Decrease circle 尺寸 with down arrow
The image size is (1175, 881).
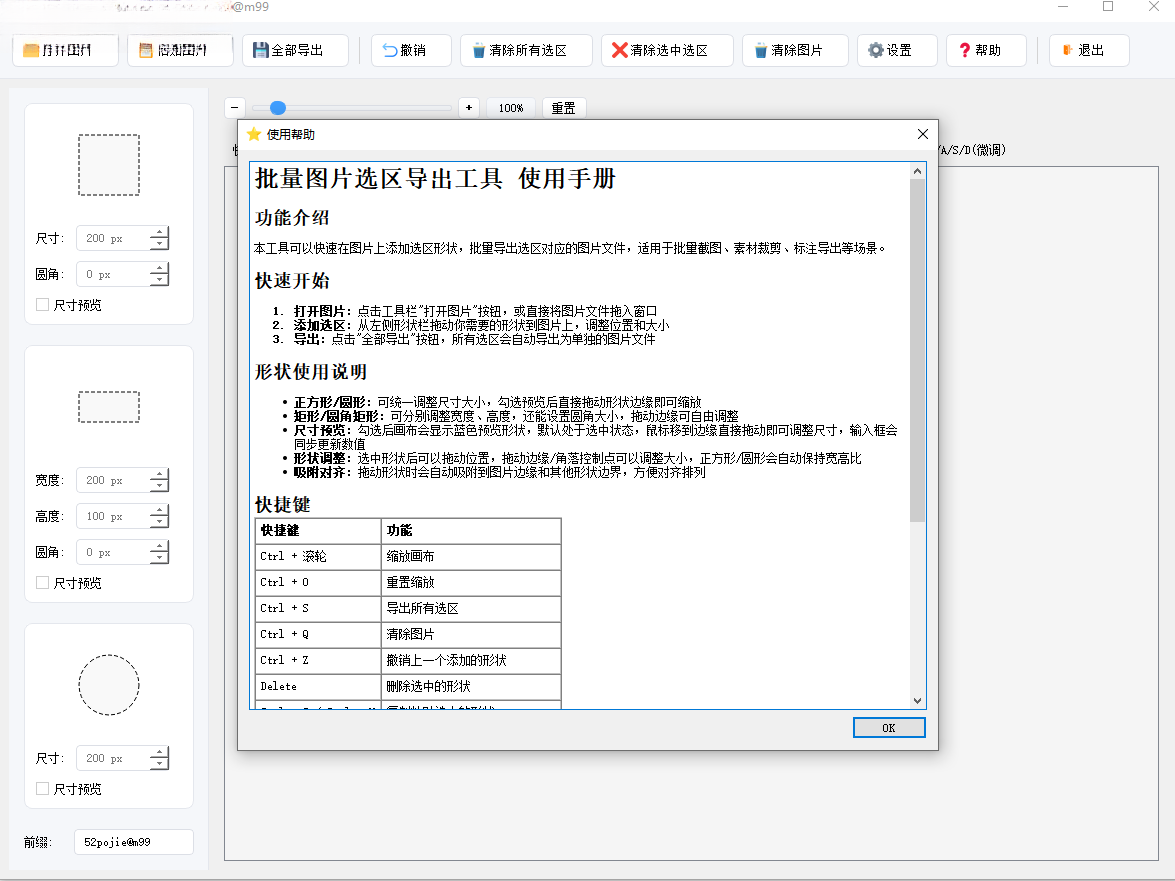point(159,764)
